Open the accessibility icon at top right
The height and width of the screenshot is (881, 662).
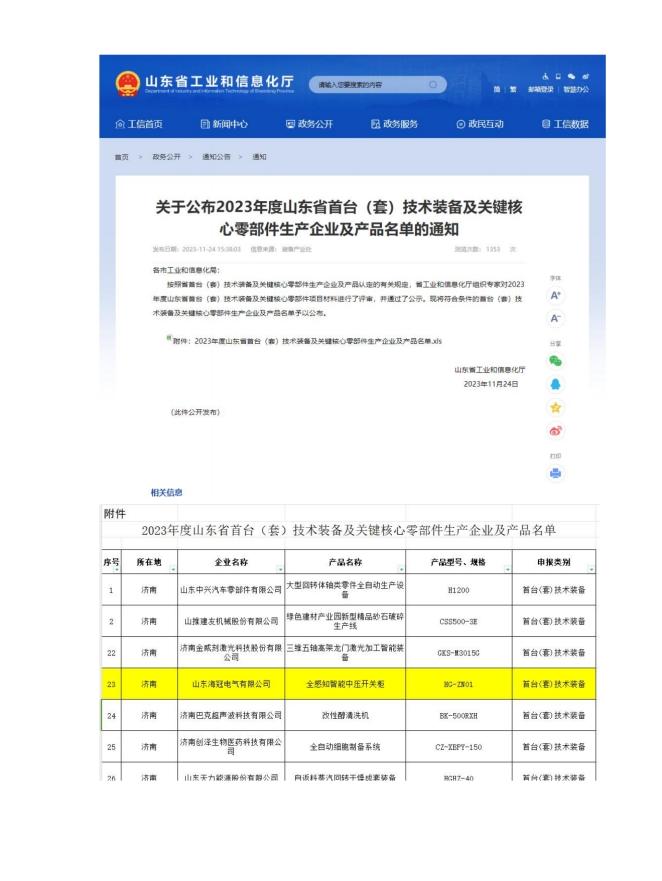(x=545, y=76)
